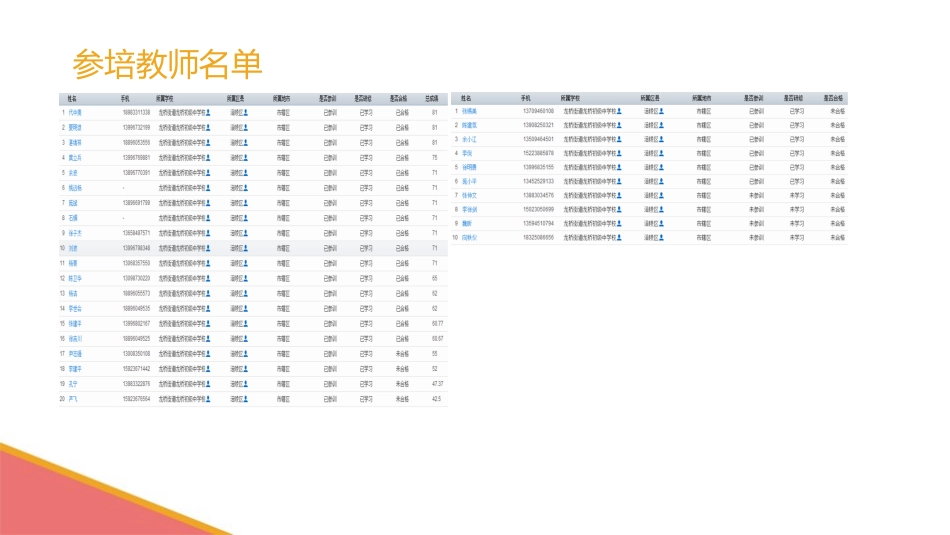
Task: Click the school person icon in row 18 of the 20-row table
Action: pyautogui.click(x=208, y=369)
